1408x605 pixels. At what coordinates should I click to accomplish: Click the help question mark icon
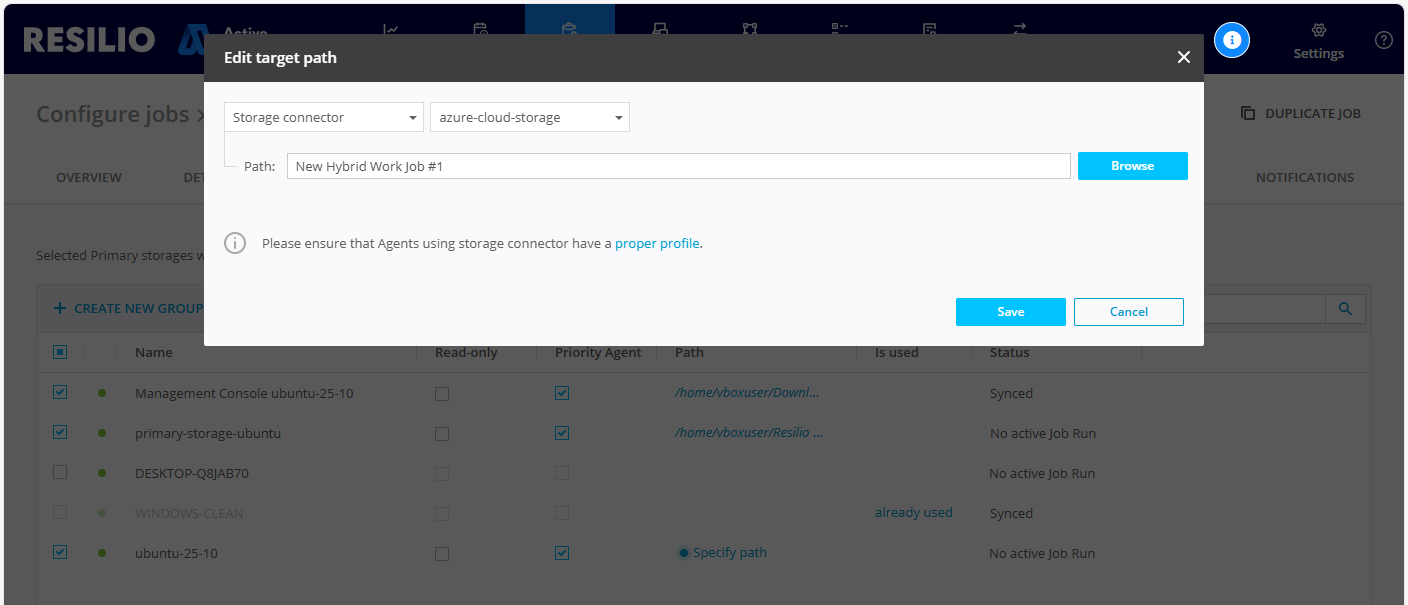click(1383, 40)
